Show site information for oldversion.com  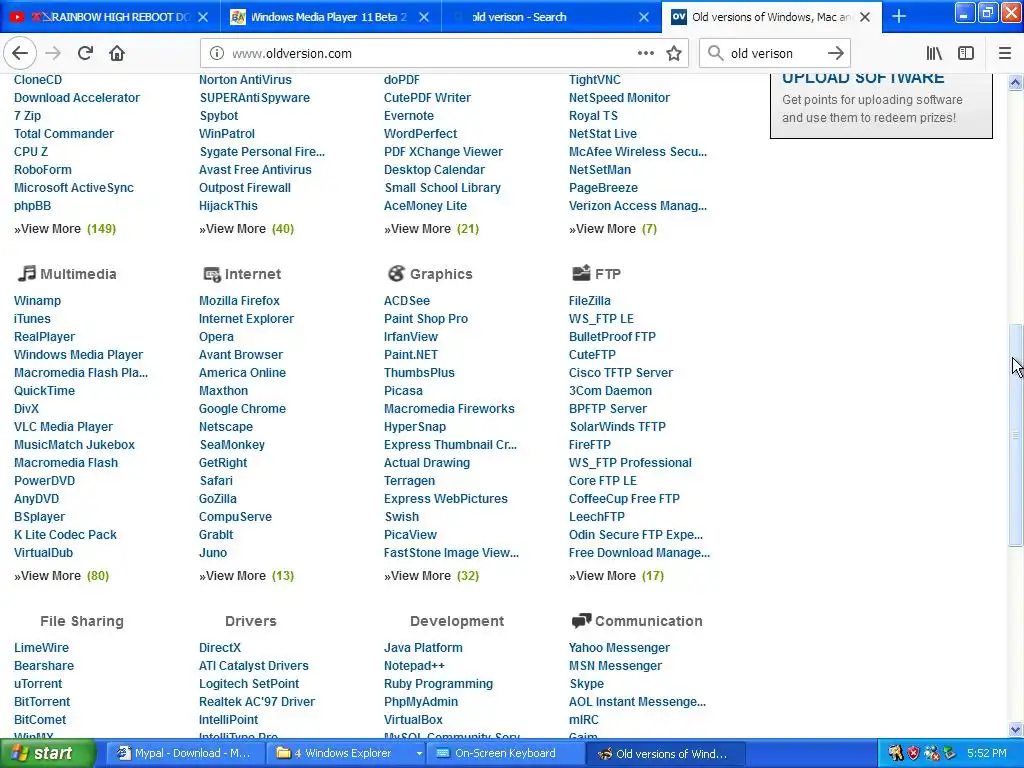217,54
